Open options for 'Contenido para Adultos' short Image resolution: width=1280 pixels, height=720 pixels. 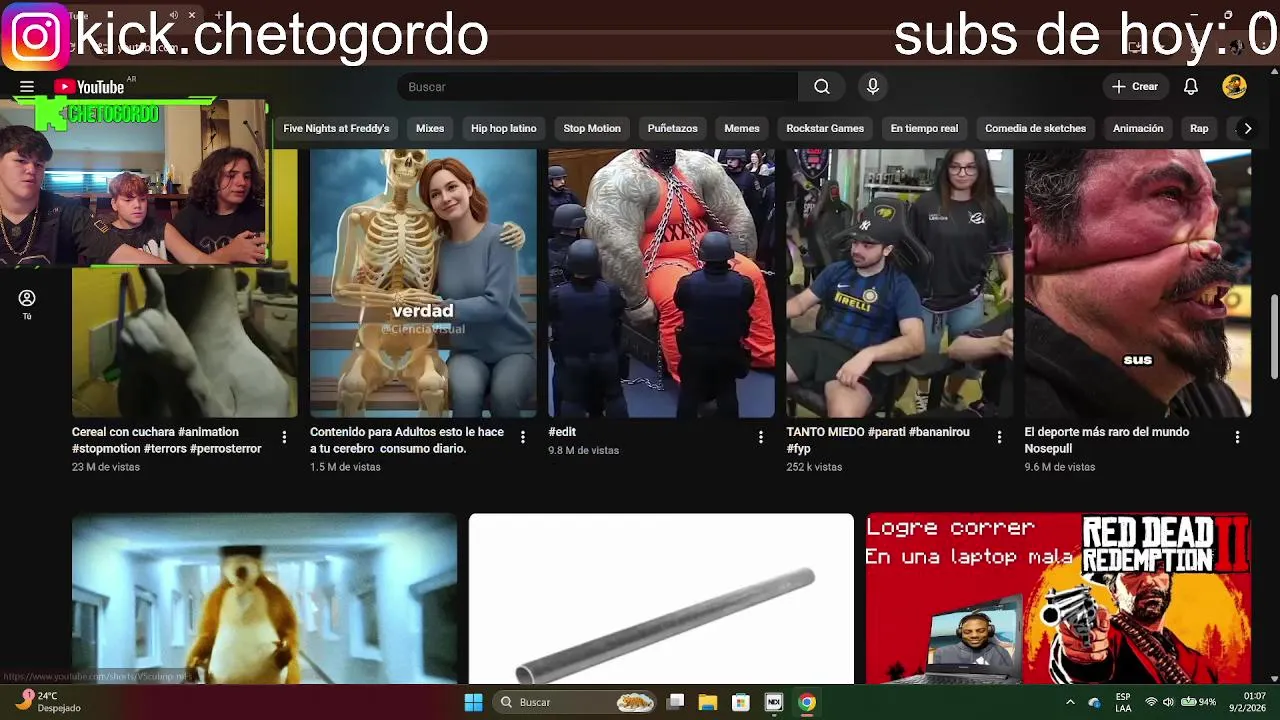tap(522, 437)
